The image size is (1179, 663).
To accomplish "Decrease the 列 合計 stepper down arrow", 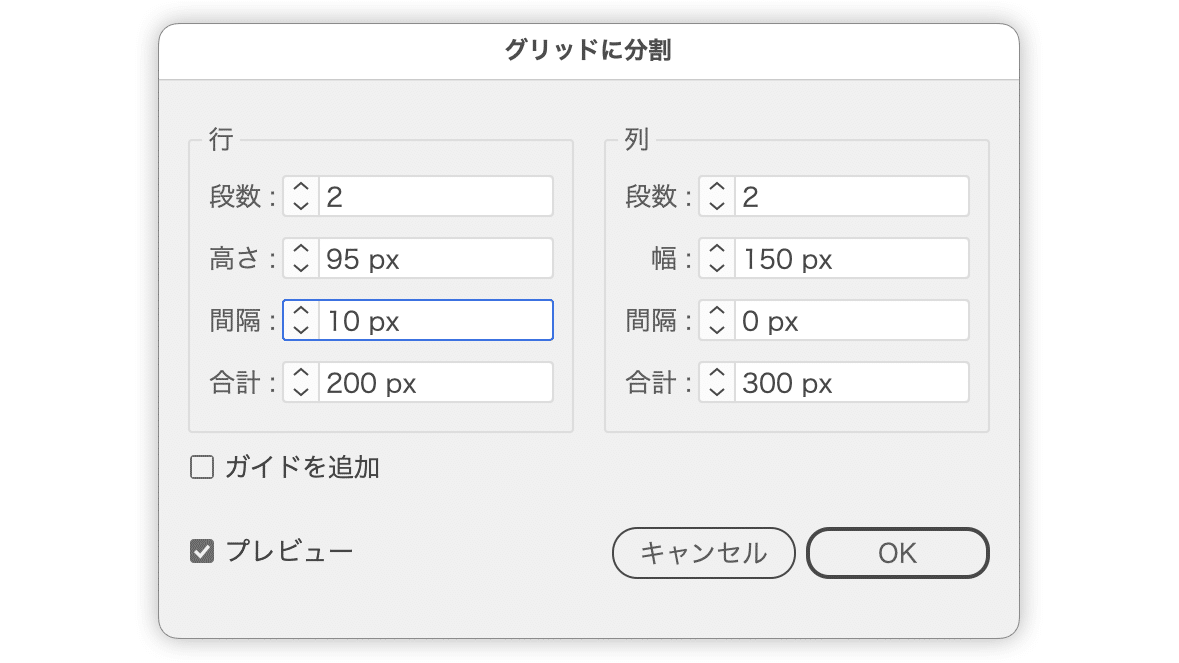I will coord(717,391).
